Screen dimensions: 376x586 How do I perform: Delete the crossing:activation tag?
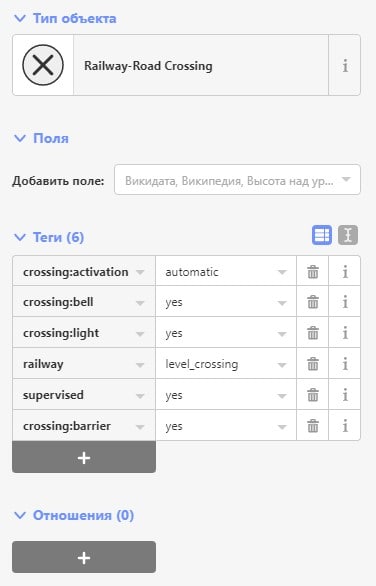pyautogui.click(x=312, y=272)
